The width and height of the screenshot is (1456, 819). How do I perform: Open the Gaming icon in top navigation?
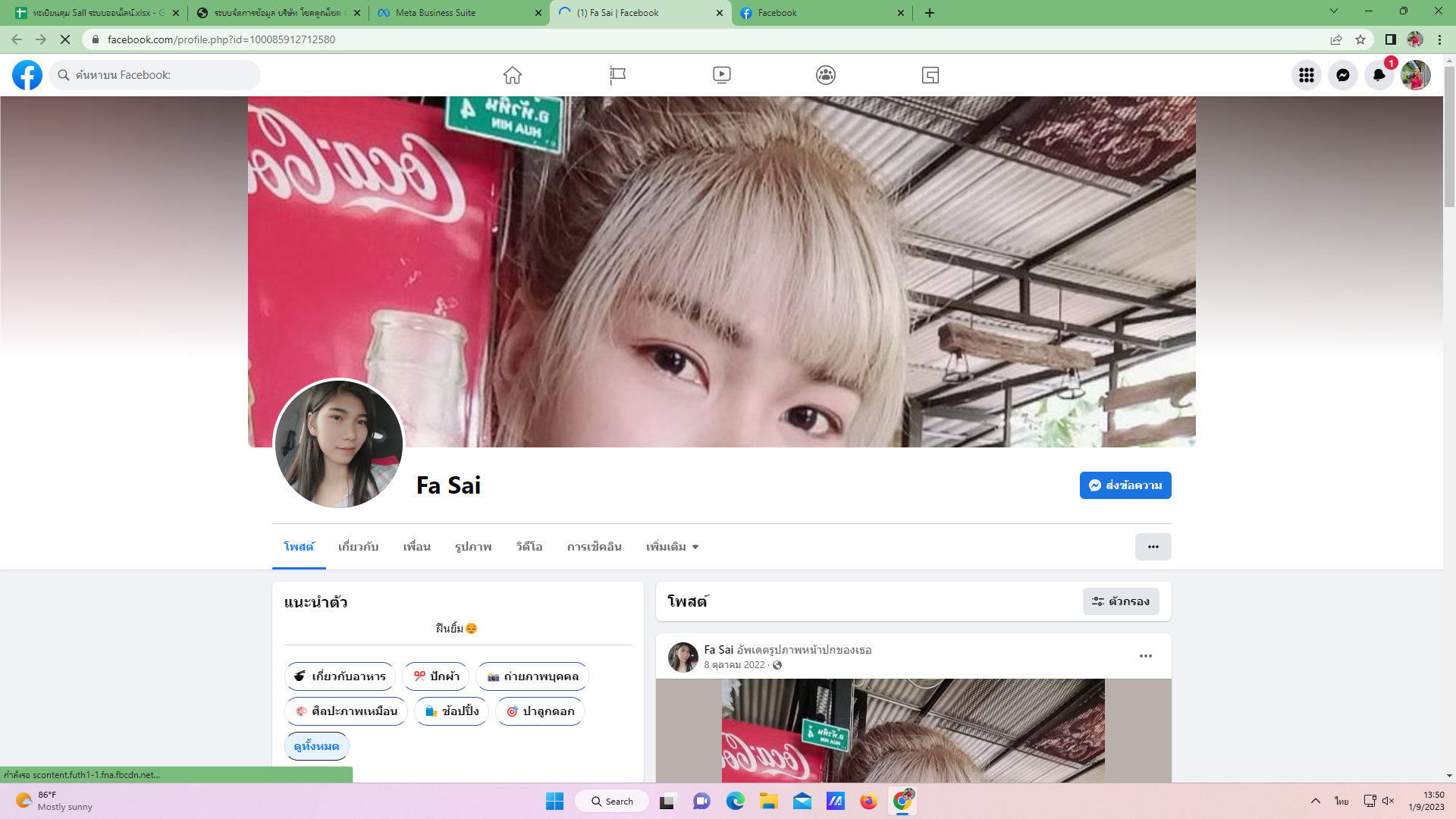point(930,75)
